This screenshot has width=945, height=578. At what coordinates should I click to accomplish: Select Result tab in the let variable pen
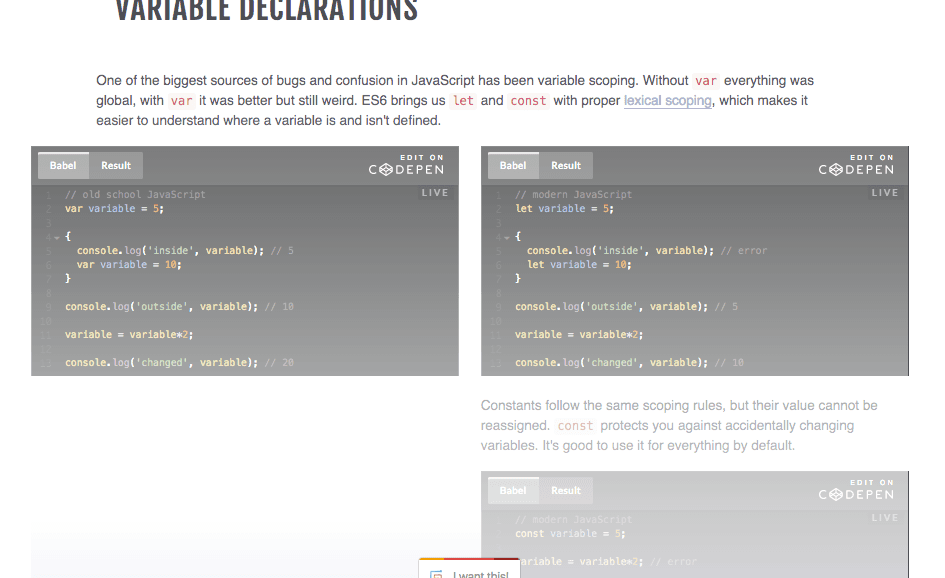566,166
